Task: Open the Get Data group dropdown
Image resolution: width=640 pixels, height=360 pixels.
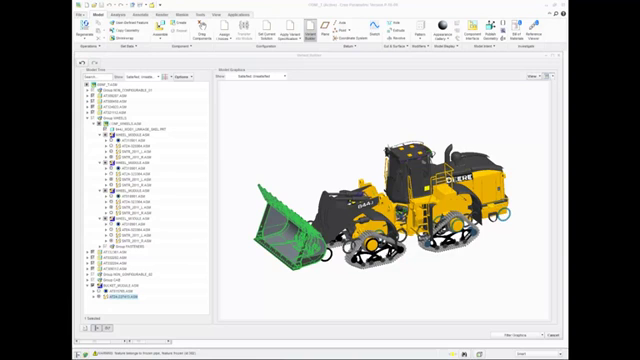Action: point(129,47)
